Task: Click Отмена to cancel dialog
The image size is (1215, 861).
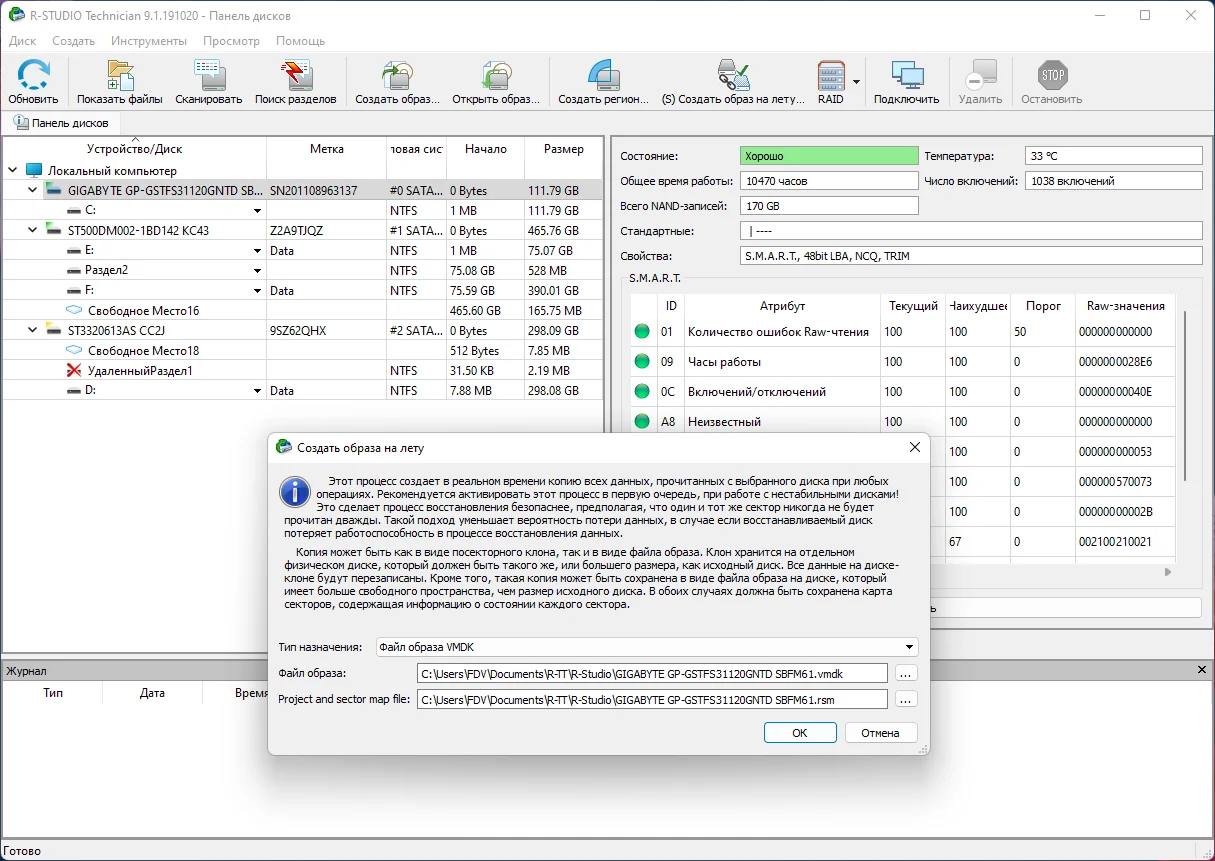Action: [x=881, y=733]
